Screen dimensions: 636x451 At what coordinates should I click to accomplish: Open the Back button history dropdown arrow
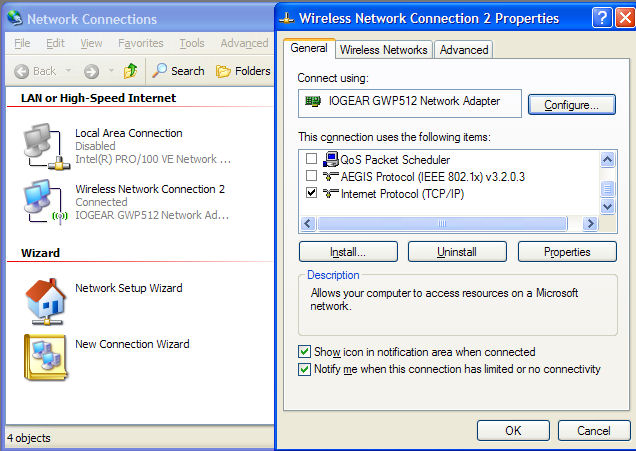tap(68, 71)
